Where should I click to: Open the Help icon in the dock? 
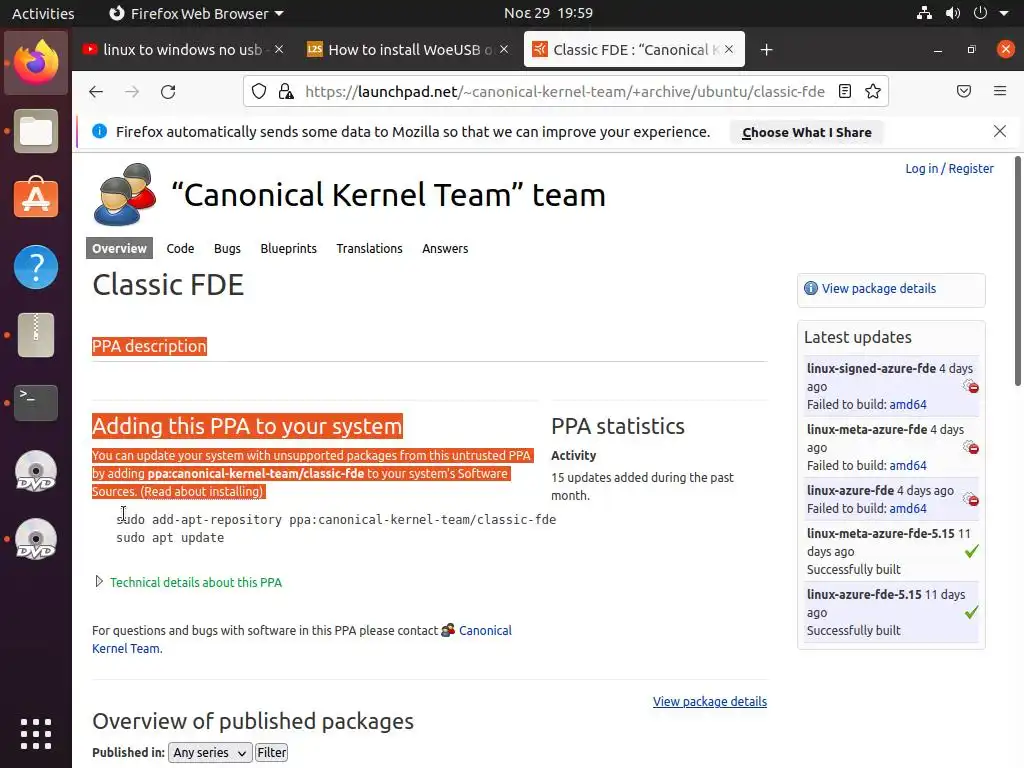(36, 266)
